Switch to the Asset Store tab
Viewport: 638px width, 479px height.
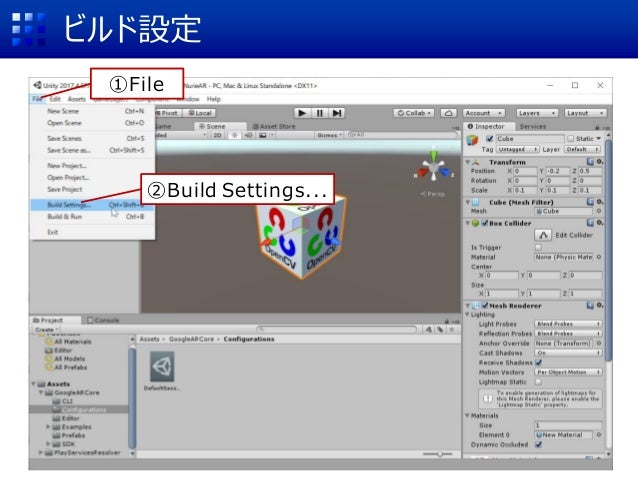pos(274,127)
